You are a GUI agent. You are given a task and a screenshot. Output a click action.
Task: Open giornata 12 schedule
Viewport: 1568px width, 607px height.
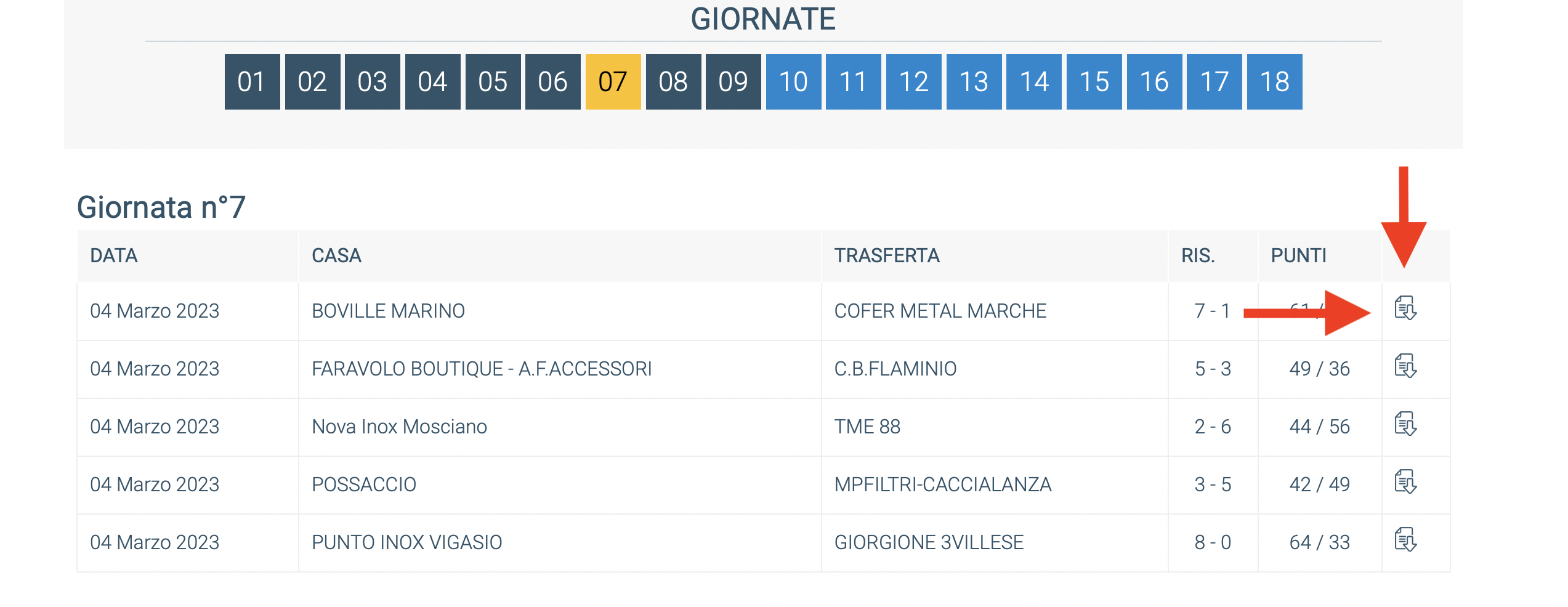coord(913,82)
